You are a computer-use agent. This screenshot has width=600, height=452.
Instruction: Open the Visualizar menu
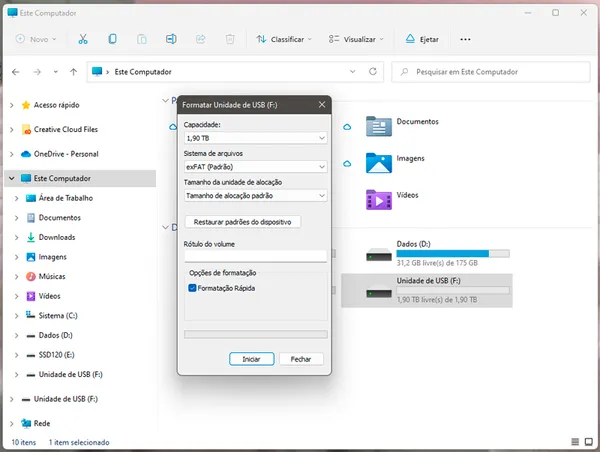[352, 39]
